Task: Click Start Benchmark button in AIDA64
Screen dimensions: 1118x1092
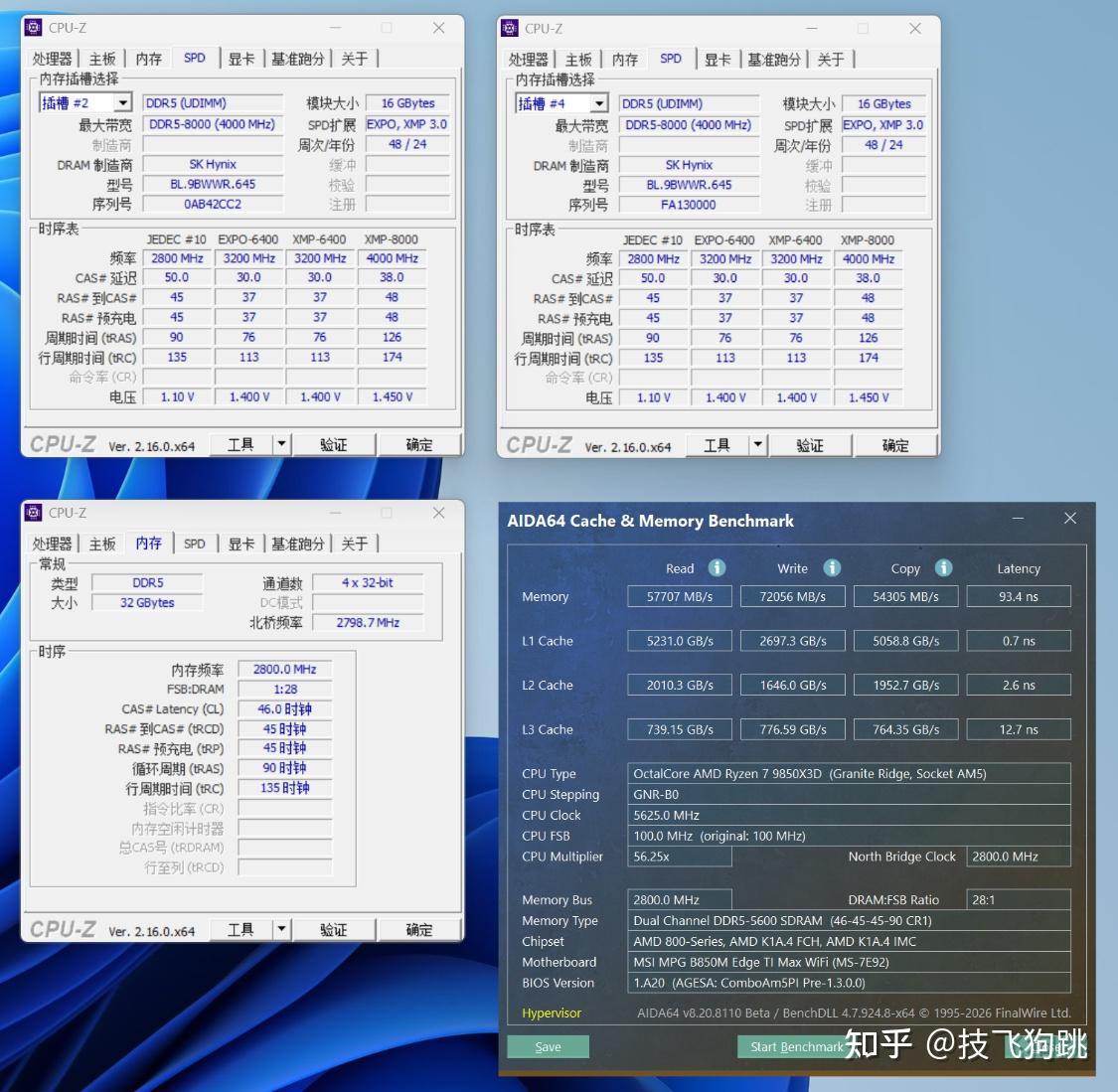Action: pos(796,1046)
